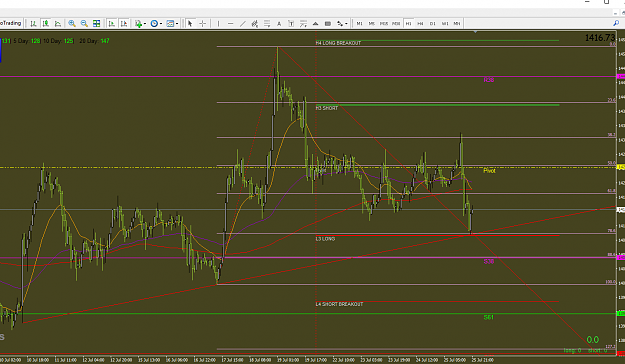Select candlestick chart display icon

point(46,24)
